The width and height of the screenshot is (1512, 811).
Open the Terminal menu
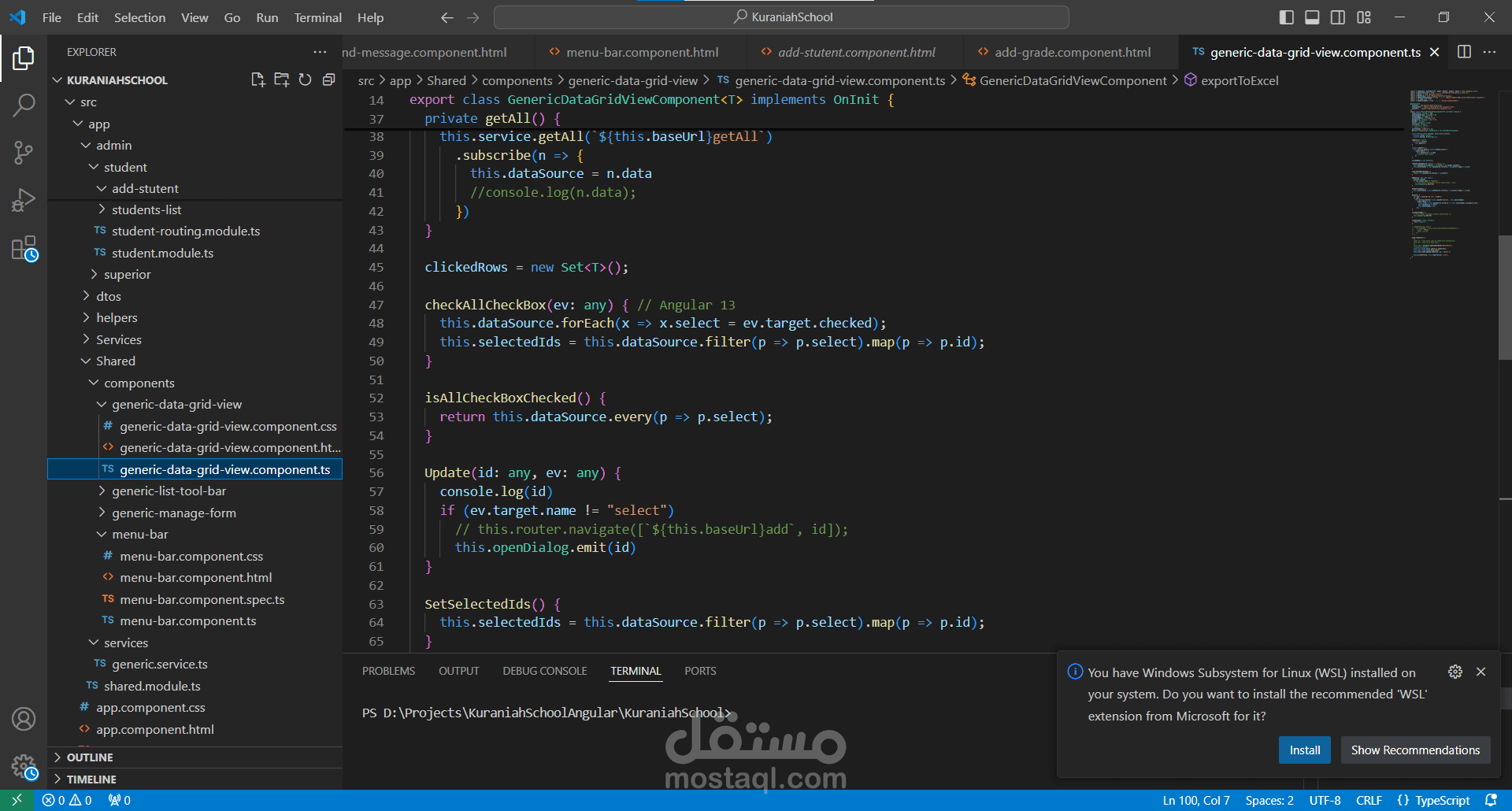point(317,17)
